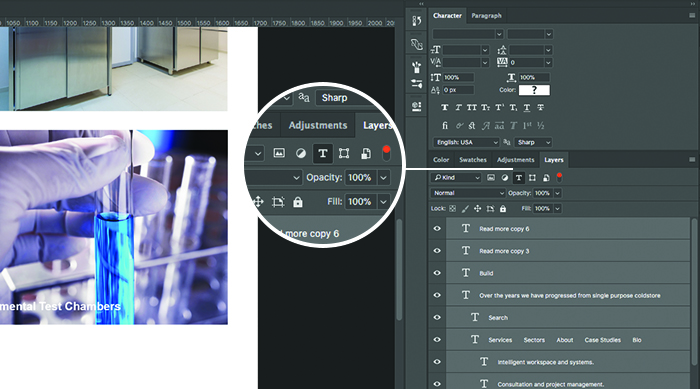Expand icon dock with left double-arrow
The height and width of the screenshot is (389, 700).
point(421,4)
